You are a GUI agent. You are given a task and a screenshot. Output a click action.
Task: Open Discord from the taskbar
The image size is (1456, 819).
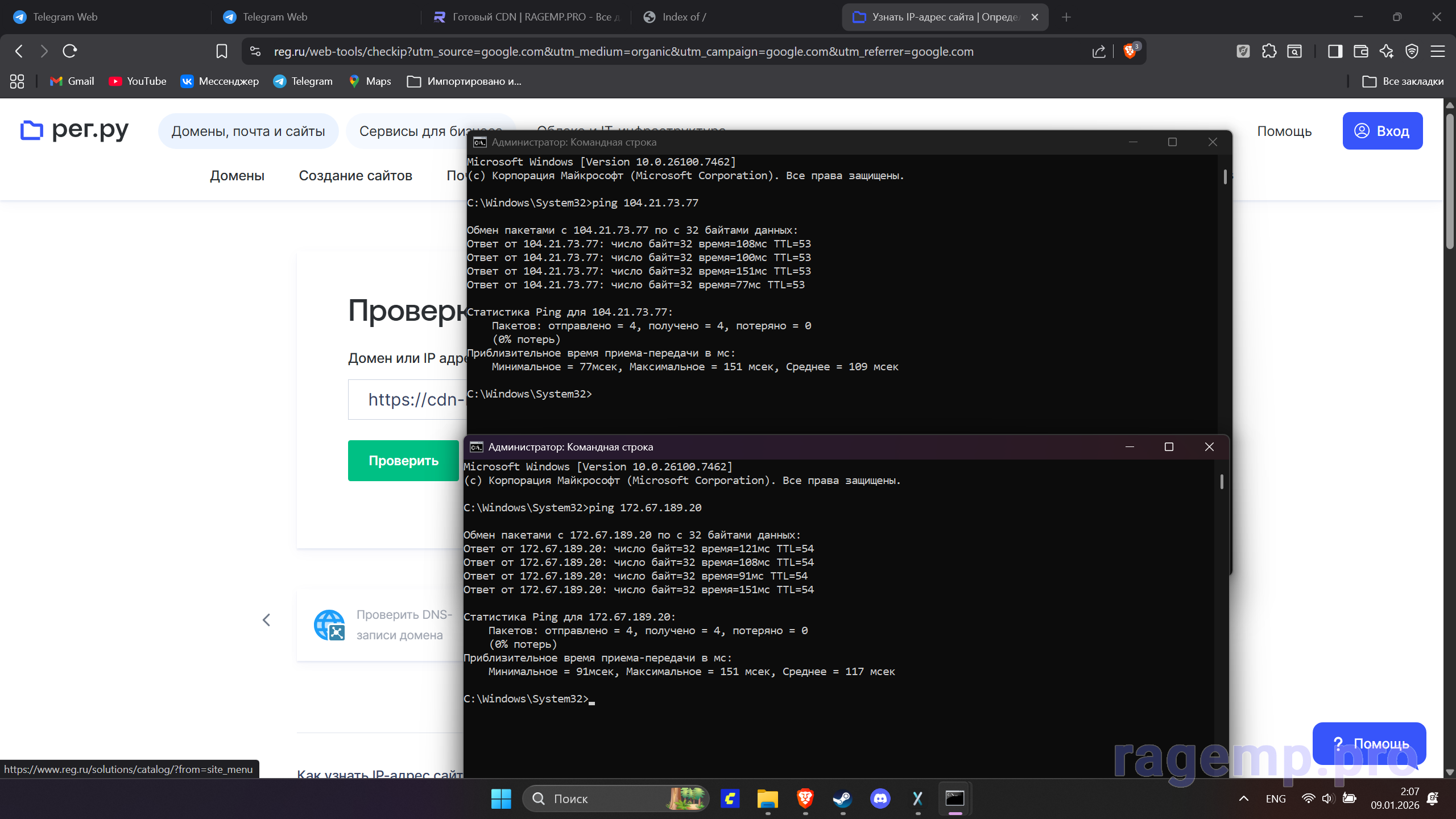880,799
